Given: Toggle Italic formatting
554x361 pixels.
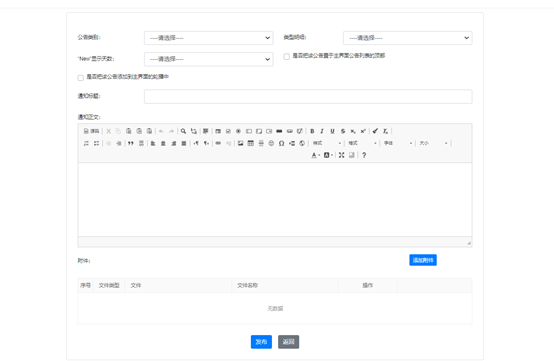Looking at the screenshot, I should coord(322,131).
